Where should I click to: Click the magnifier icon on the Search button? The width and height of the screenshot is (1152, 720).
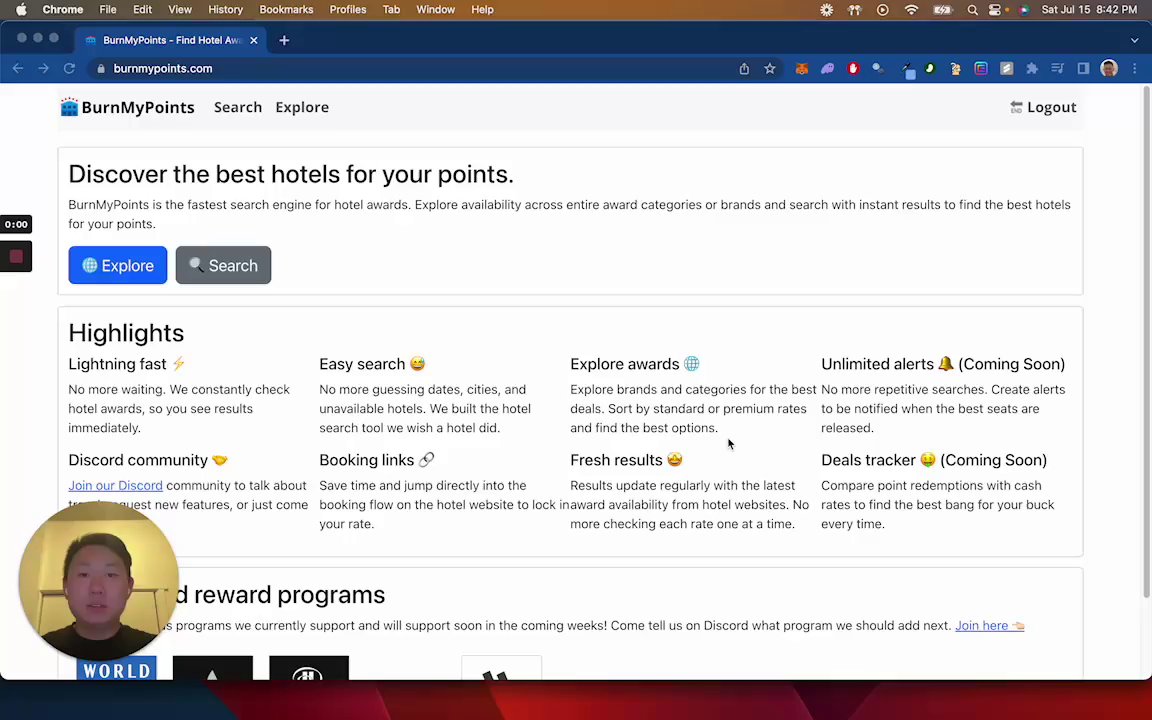click(x=196, y=265)
